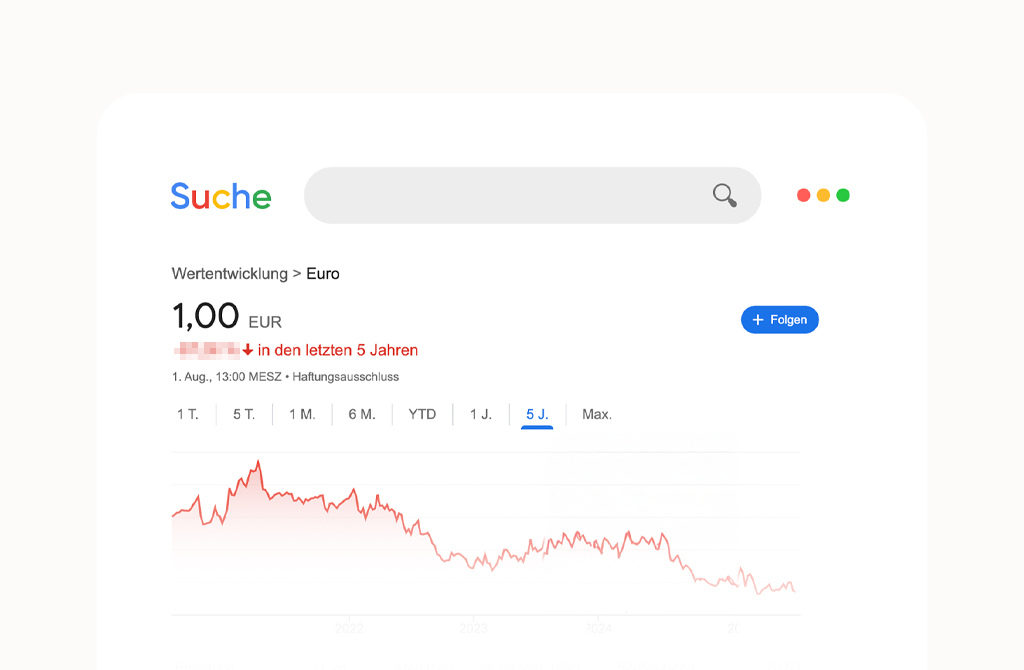Click the Suche logo

(221, 196)
